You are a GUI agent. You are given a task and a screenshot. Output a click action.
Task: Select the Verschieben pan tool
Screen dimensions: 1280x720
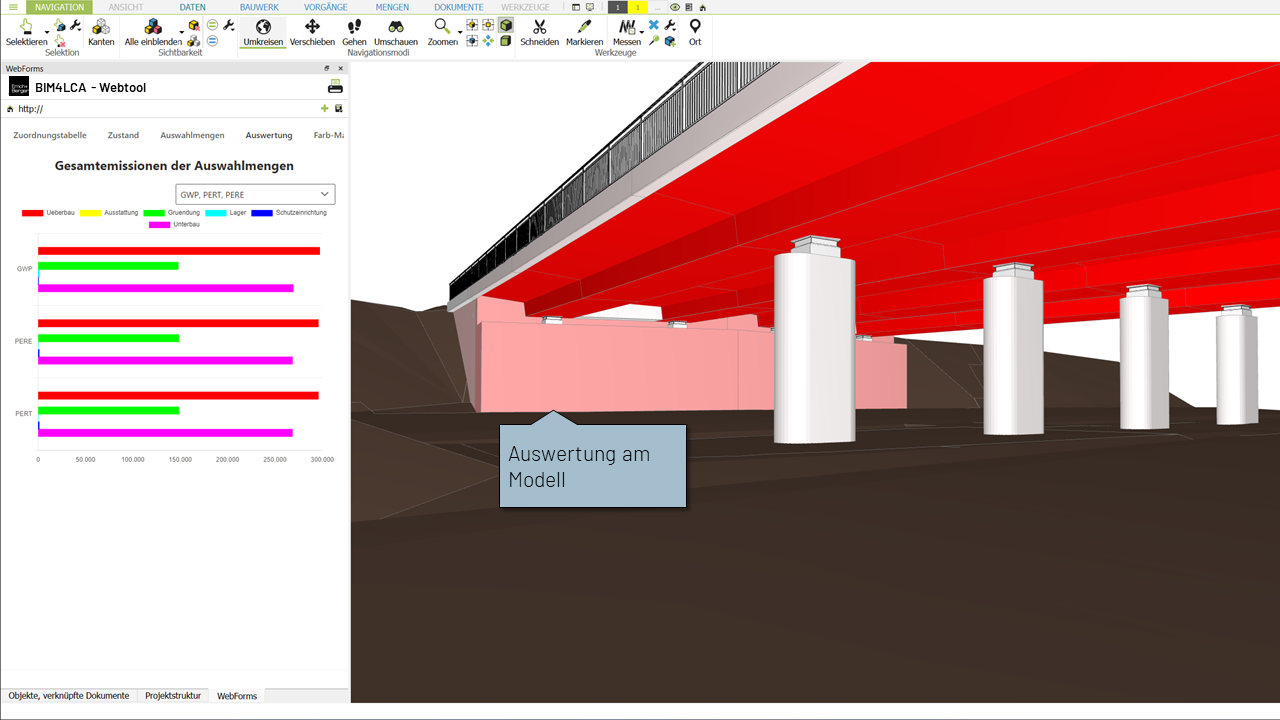coord(312,32)
